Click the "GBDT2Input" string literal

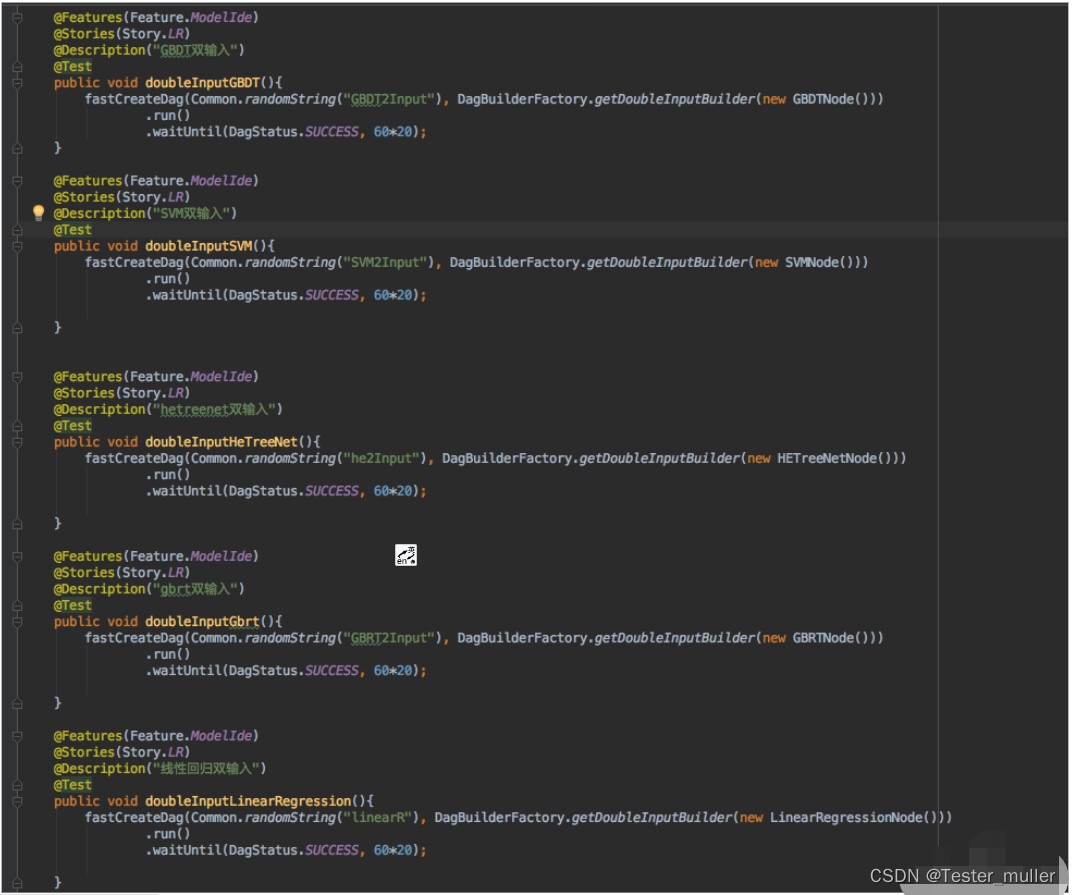click(x=389, y=99)
